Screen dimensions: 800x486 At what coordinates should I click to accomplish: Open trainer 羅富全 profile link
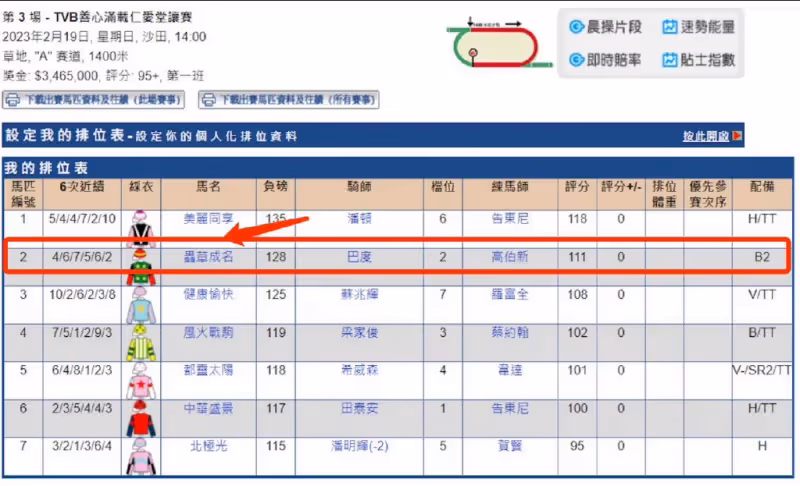(x=510, y=294)
